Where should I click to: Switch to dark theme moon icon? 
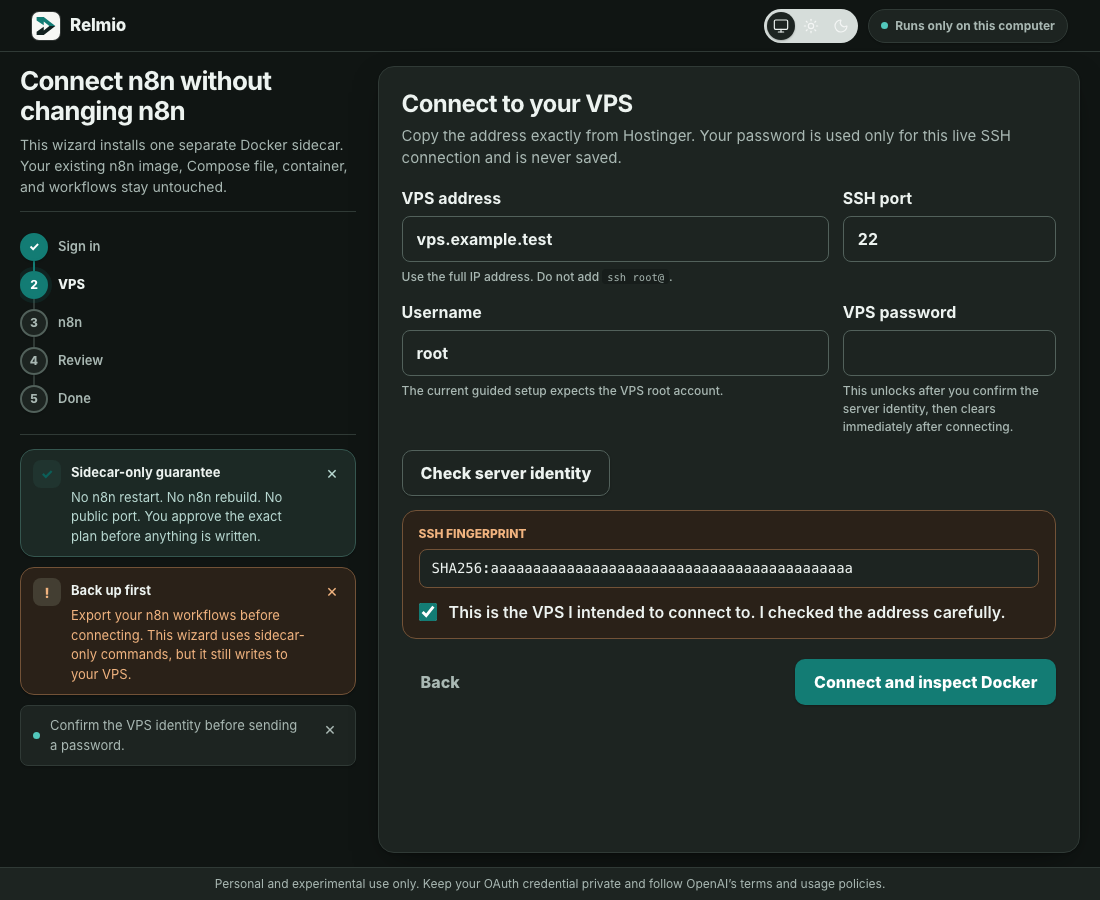[x=840, y=26]
